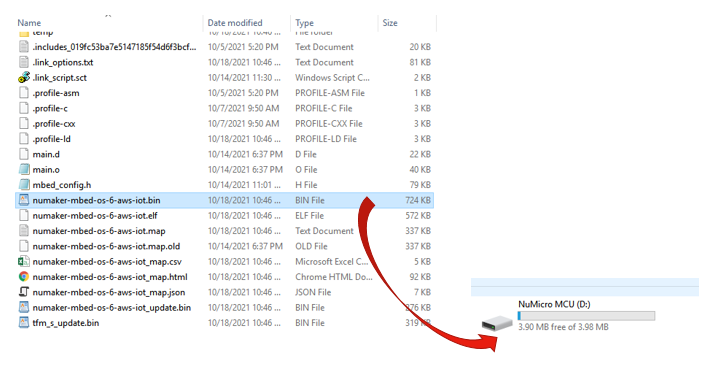Click the 3.90 MB free of 3.98 MB text

[563, 327]
